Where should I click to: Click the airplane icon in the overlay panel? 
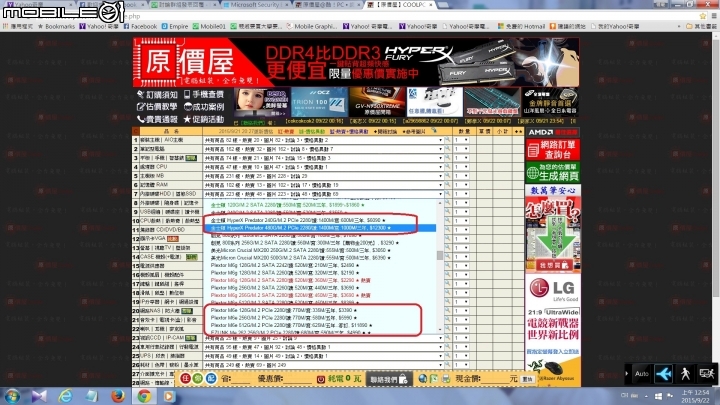click(664, 374)
